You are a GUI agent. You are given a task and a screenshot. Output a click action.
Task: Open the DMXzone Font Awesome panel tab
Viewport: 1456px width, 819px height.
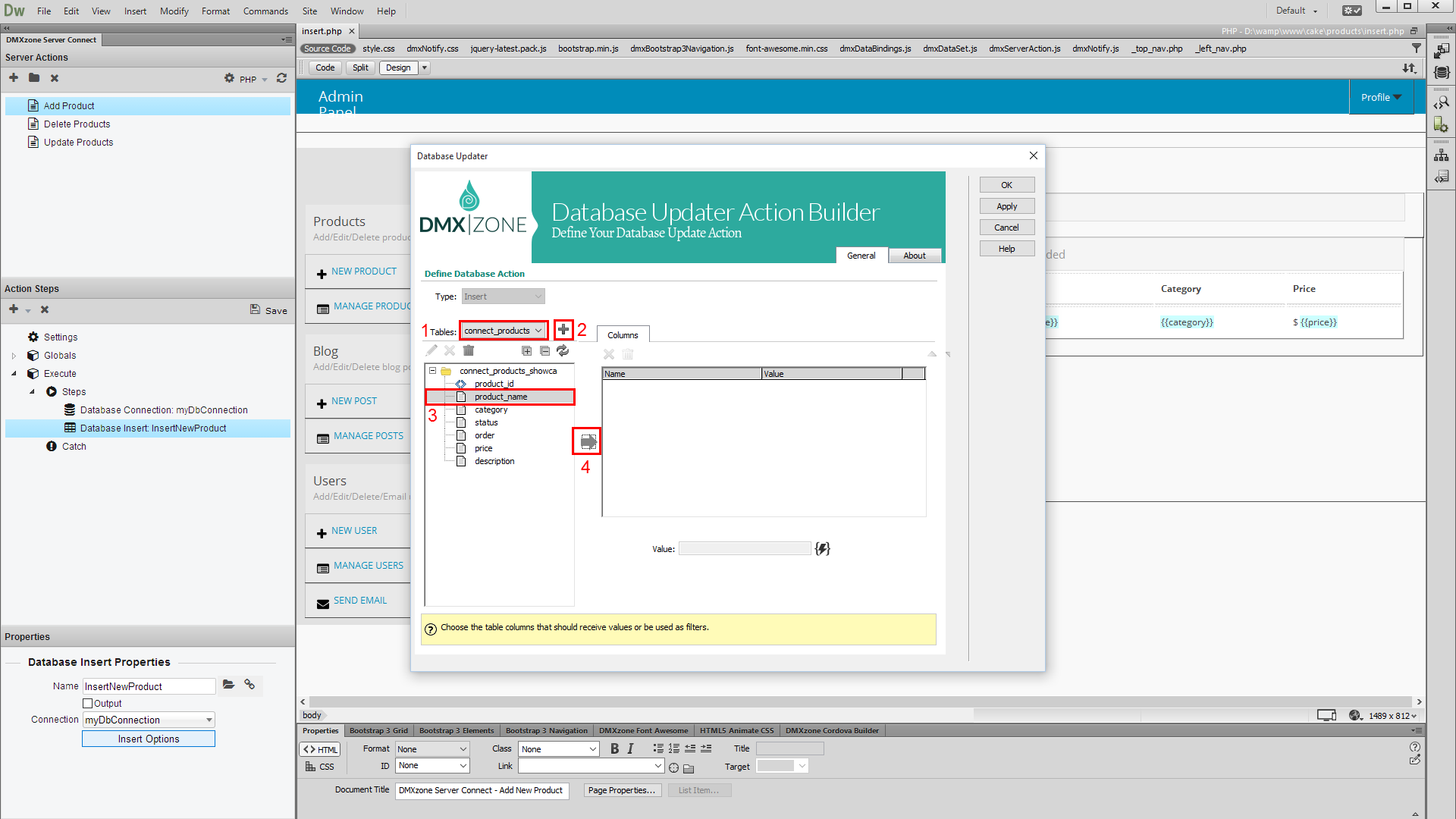tap(643, 731)
